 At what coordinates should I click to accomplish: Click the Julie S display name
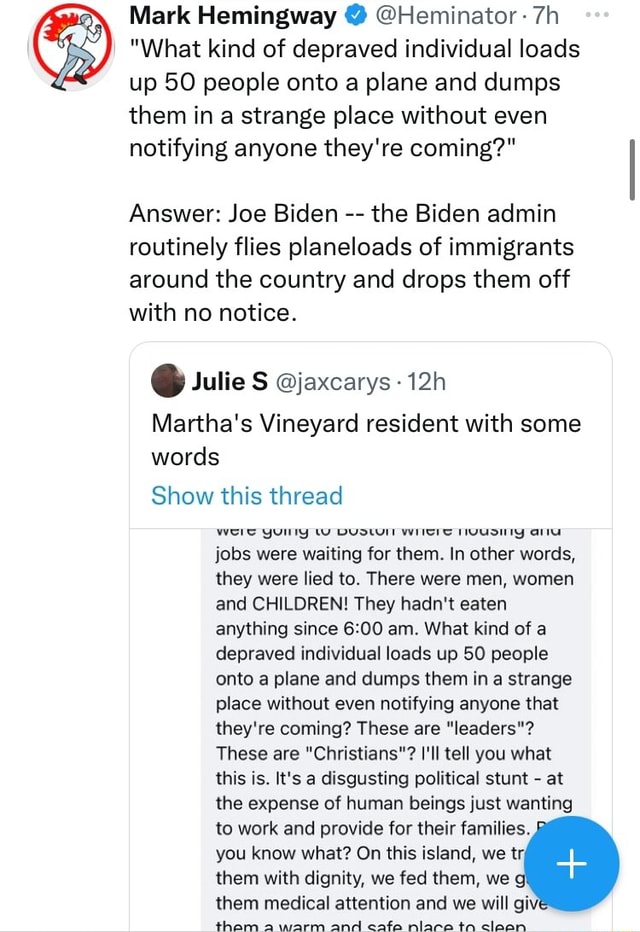[228, 380]
